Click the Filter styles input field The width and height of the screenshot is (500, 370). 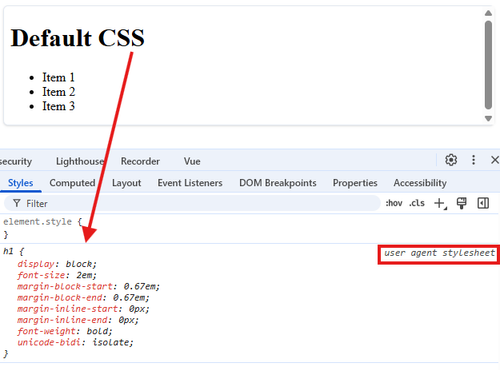click(x=192, y=203)
